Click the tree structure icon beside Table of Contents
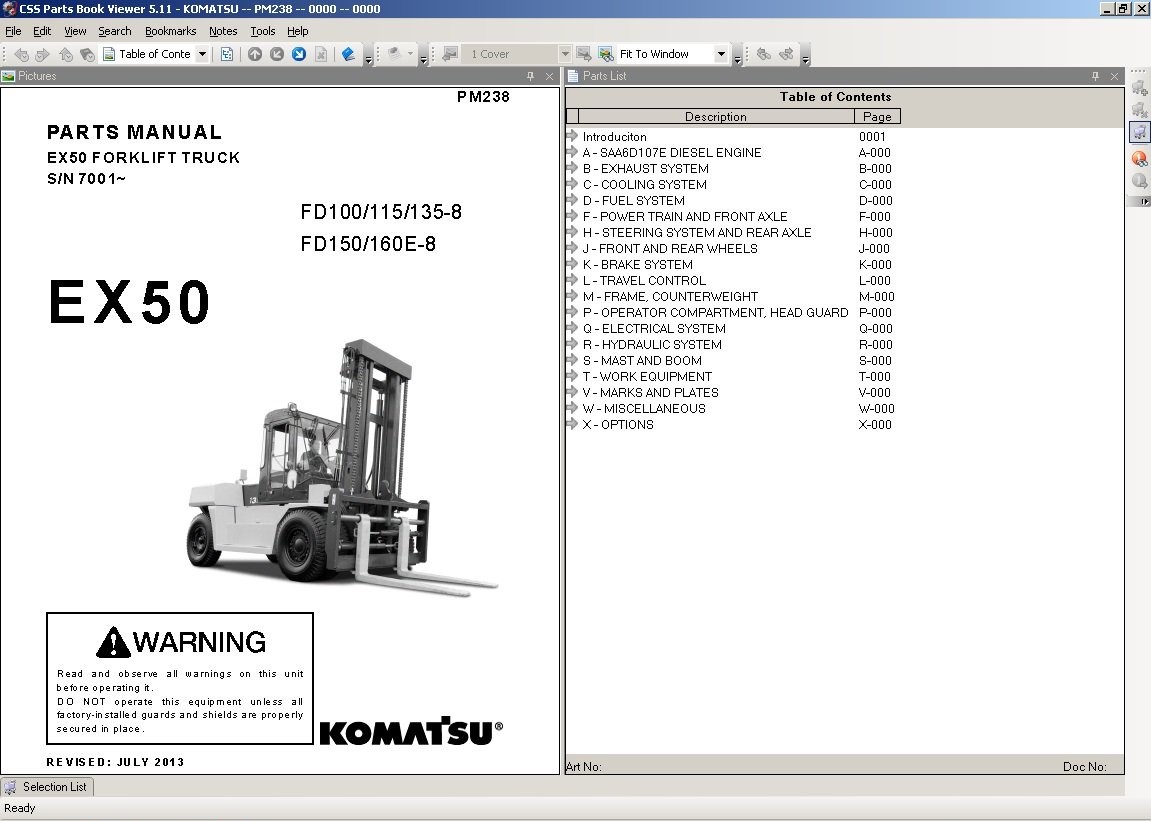This screenshot has width=1151, height=821. 227,54
